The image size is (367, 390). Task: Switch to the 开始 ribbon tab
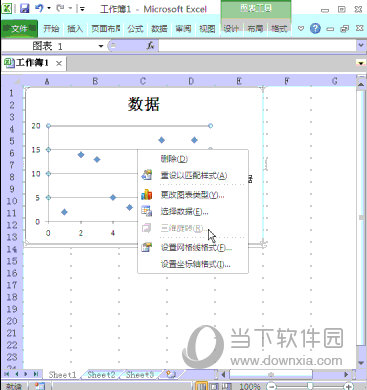(x=51, y=29)
